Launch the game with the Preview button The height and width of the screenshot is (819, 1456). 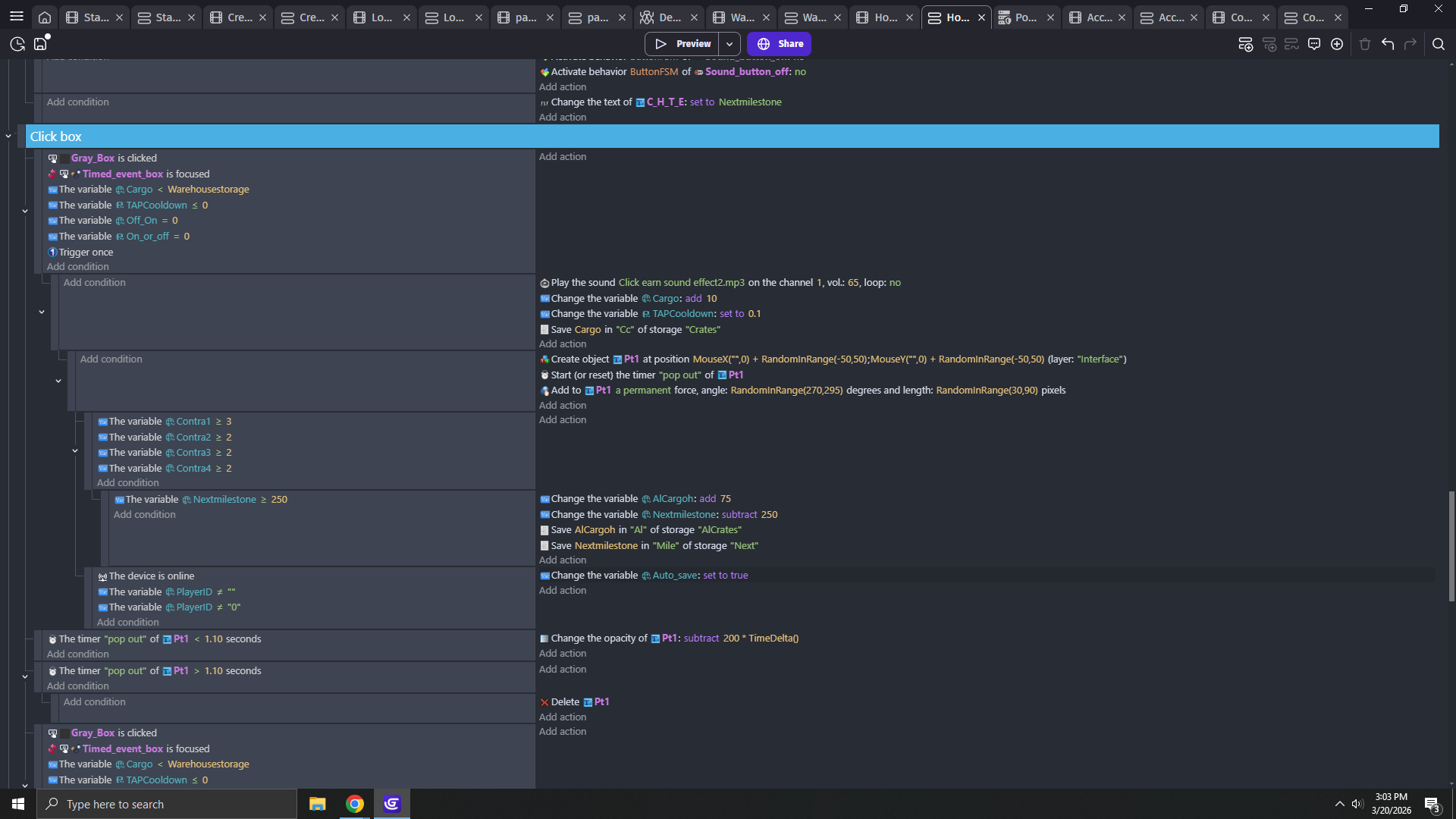[x=682, y=44]
